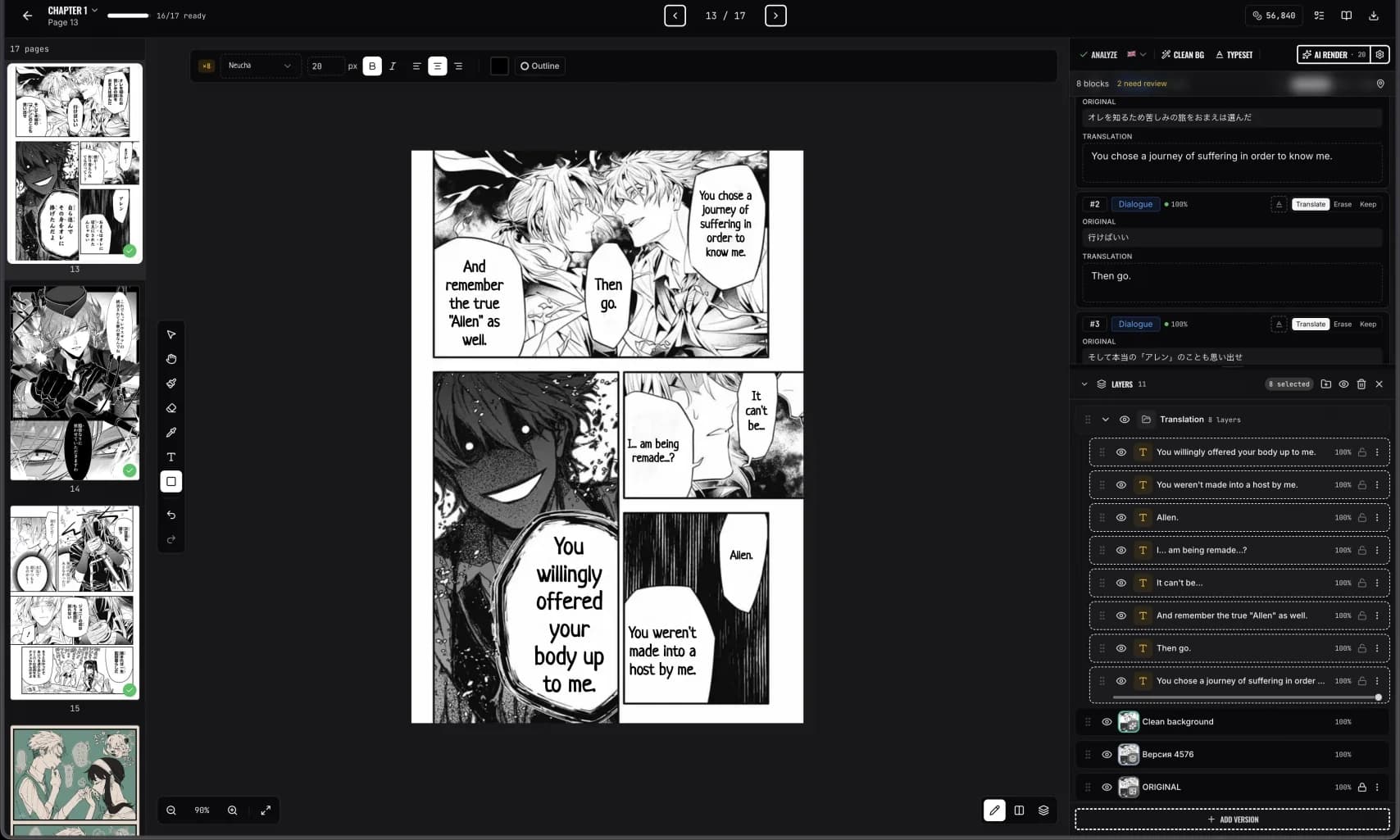Click the download icon in top bar
1400x840 pixels.
(x=1374, y=16)
